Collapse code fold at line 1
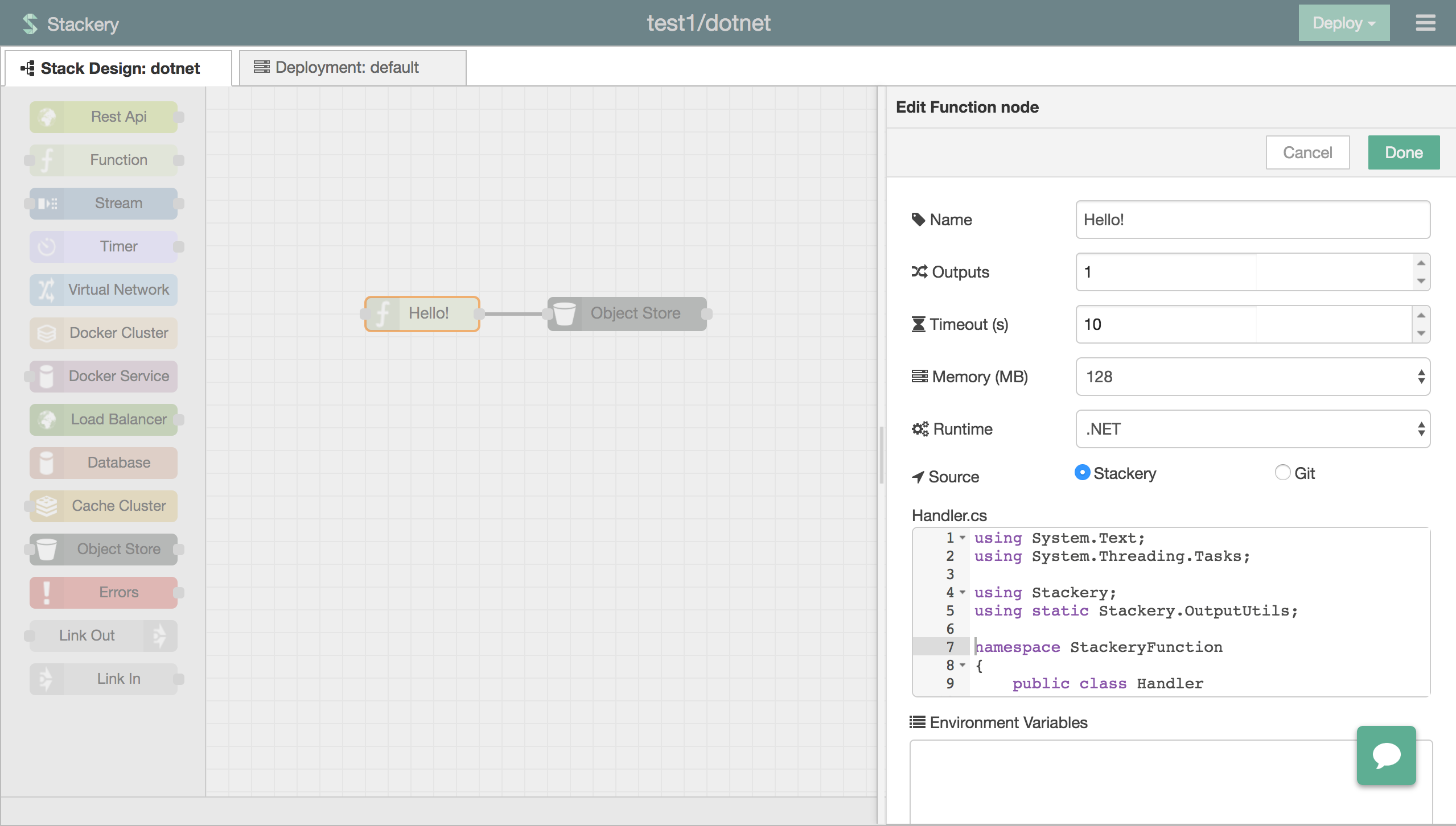Screen dimensions: 1456x826 pyautogui.click(x=963, y=538)
